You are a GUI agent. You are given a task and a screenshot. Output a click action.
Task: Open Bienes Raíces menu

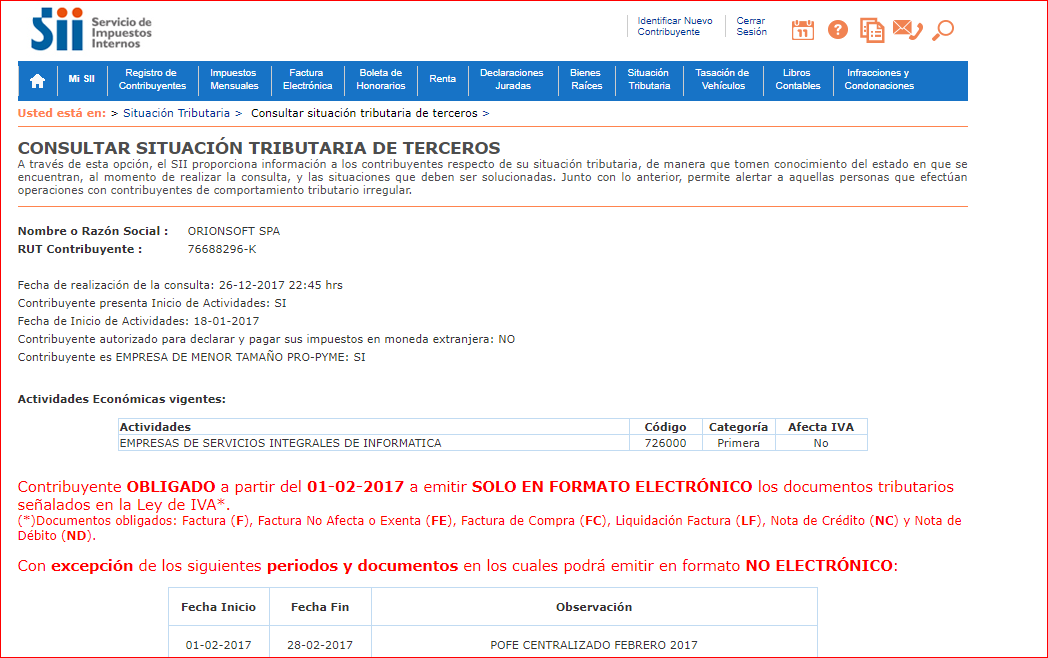click(x=586, y=79)
